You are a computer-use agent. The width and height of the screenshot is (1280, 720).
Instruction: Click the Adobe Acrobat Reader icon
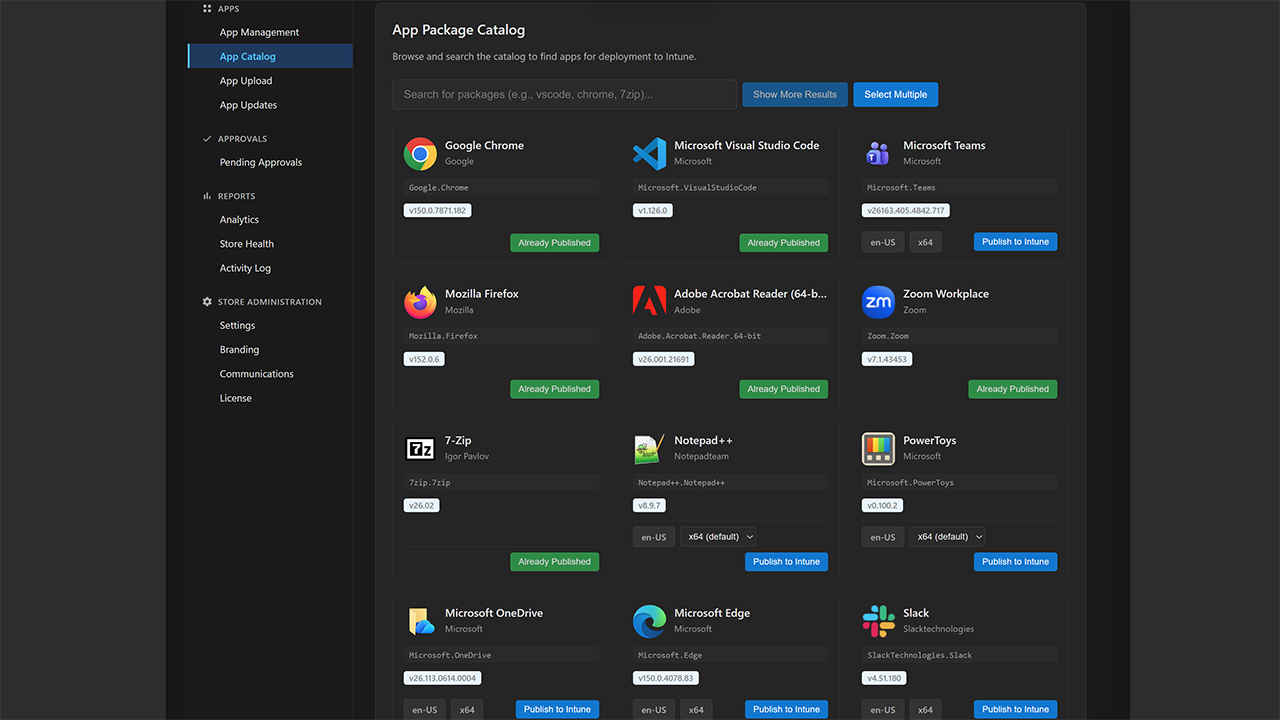(649, 302)
